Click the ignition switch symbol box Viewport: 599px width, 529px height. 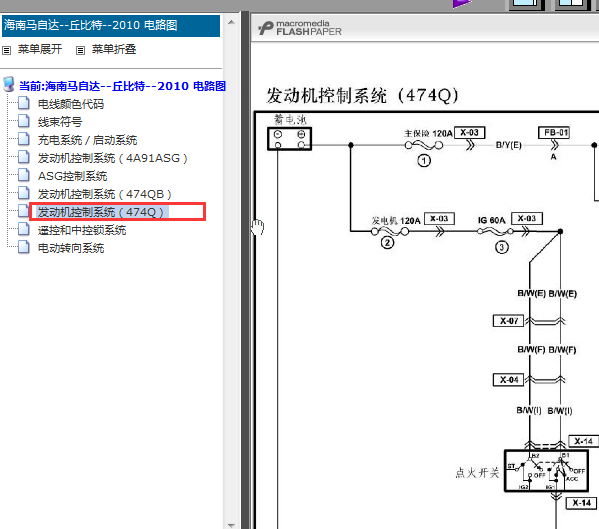coord(546,471)
